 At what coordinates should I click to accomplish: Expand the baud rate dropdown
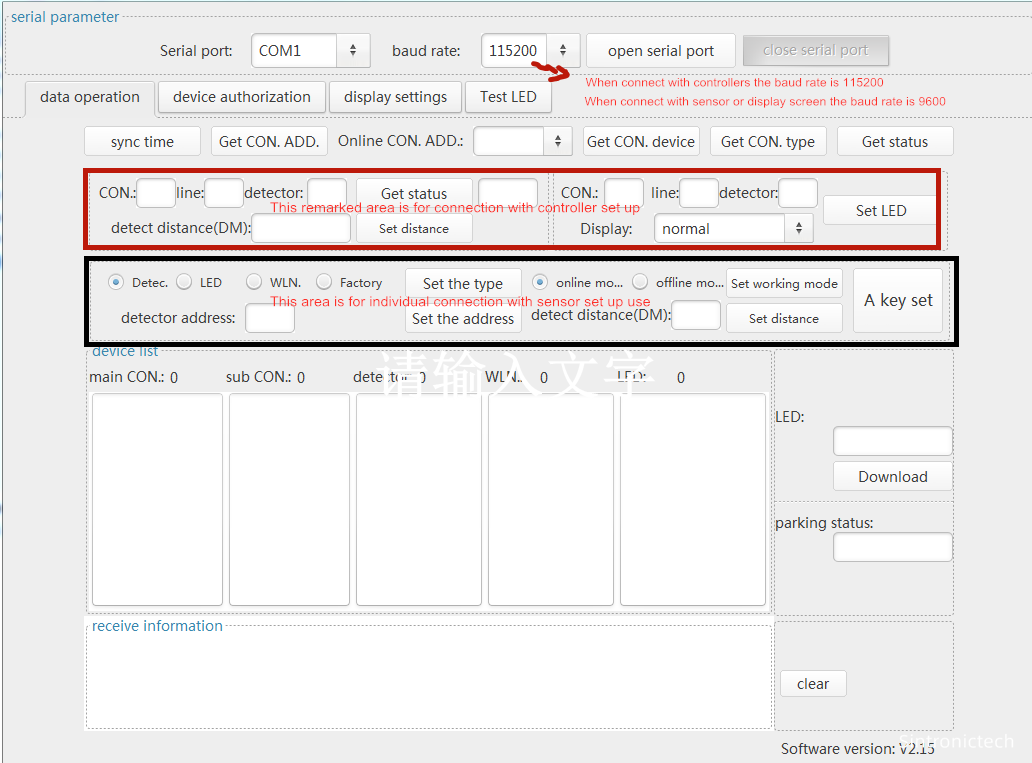coord(530,51)
